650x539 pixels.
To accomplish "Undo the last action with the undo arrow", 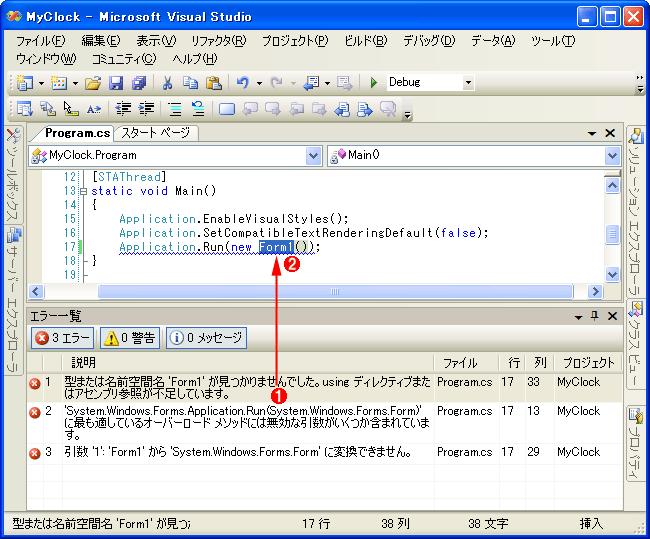I will pos(243,83).
